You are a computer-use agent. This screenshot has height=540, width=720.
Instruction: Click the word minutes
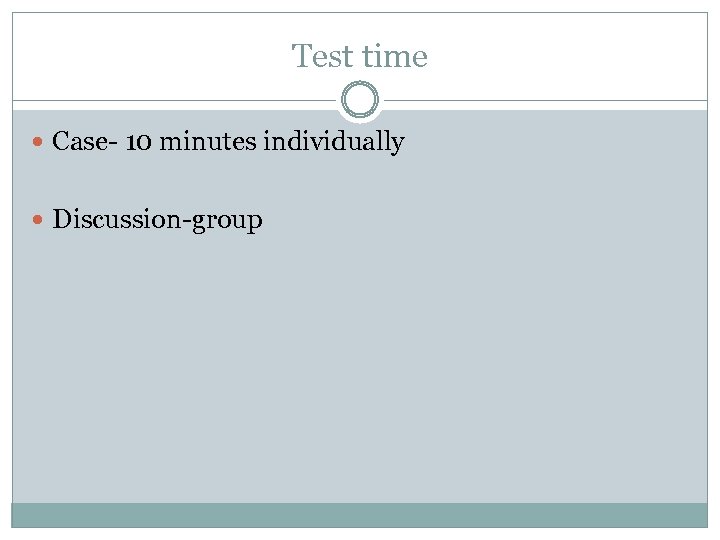tap(208, 142)
